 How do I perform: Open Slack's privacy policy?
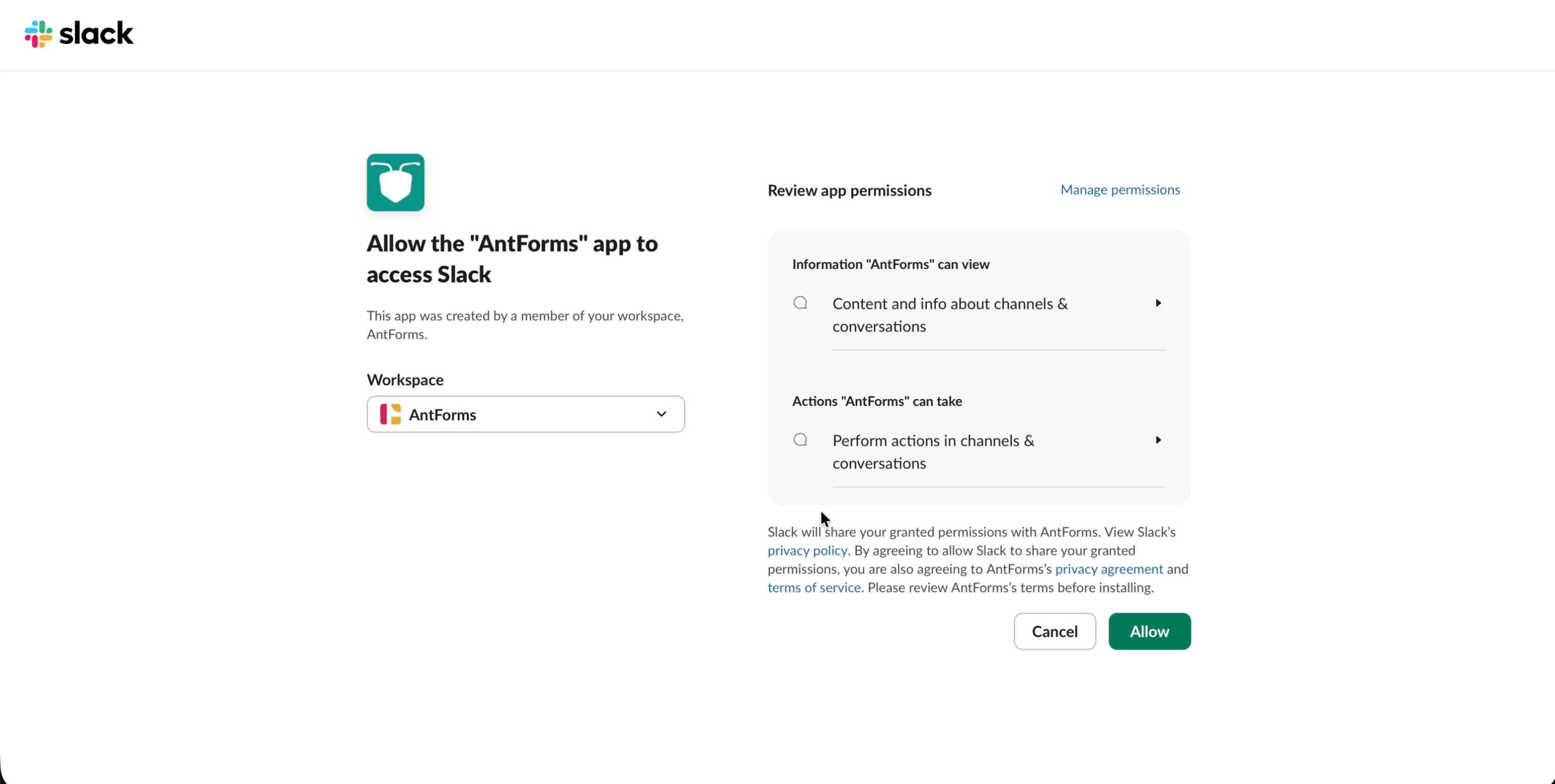pos(807,551)
